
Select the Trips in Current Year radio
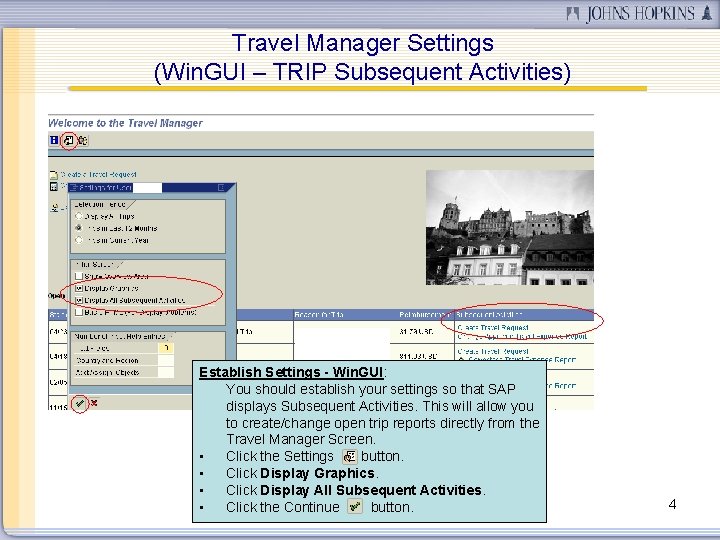79,240
